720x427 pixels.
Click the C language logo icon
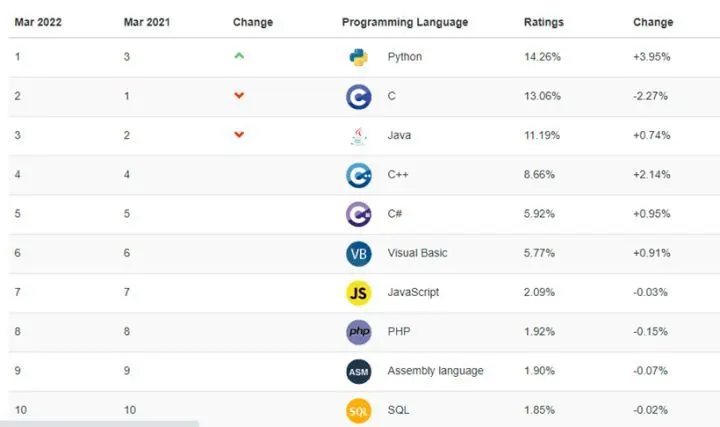[358, 97]
